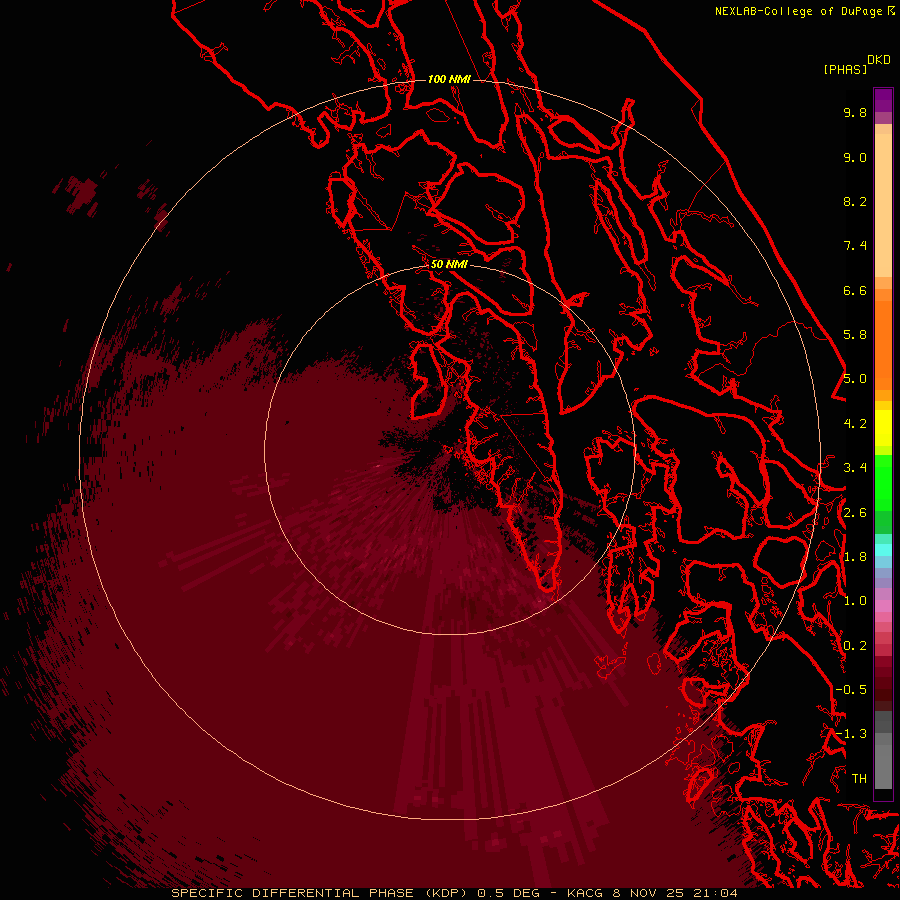Click the 3.4 scale value
Image resolution: width=900 pixels, height=900 pixels.
[855, 468]
